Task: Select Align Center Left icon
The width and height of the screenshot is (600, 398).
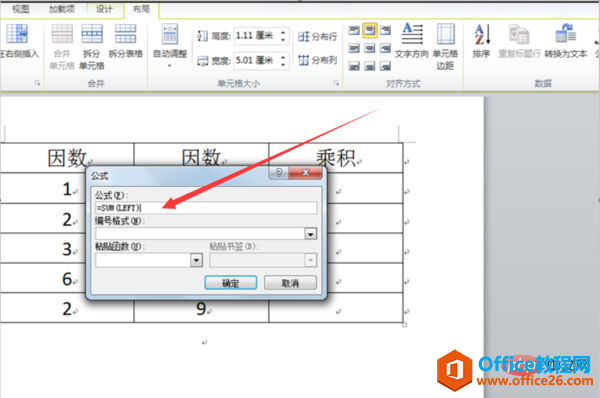Action: [354, 48]
